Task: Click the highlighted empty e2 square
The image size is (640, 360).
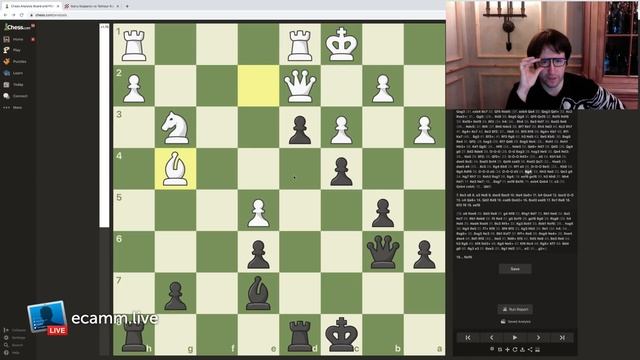Action: click(x=258, y=86)
